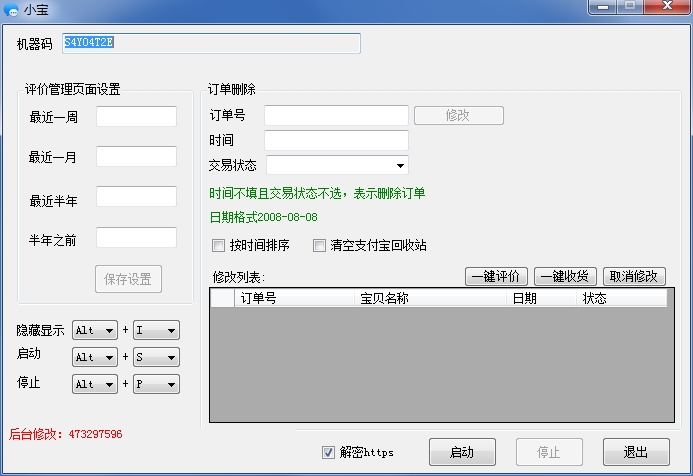This screenshot has height=476, width=693.
Task: Click the 小宝 app icon in title bar
Action: tap(11, 10)
